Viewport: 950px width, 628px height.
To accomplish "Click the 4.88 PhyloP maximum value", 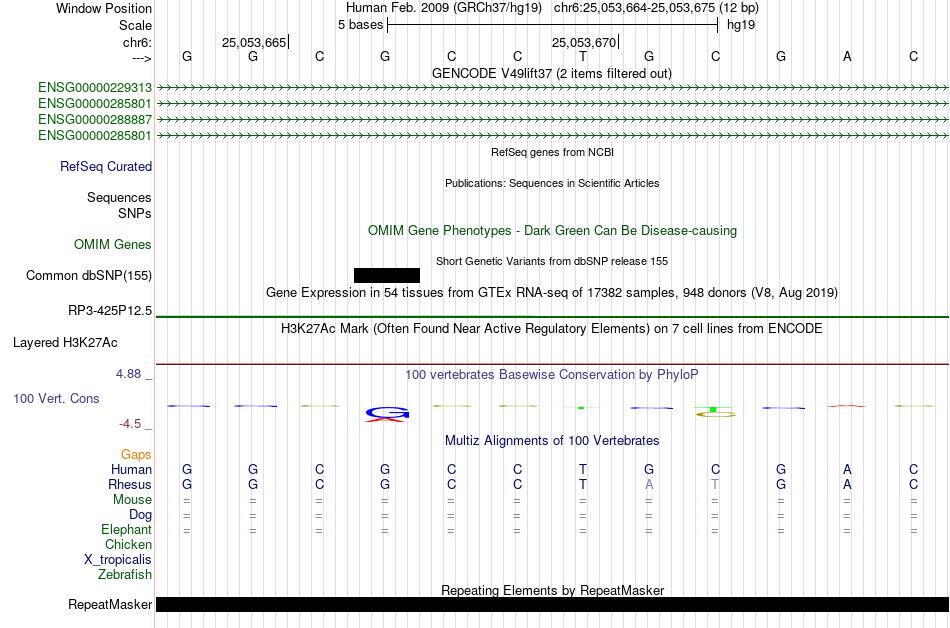I will point(128,374).
